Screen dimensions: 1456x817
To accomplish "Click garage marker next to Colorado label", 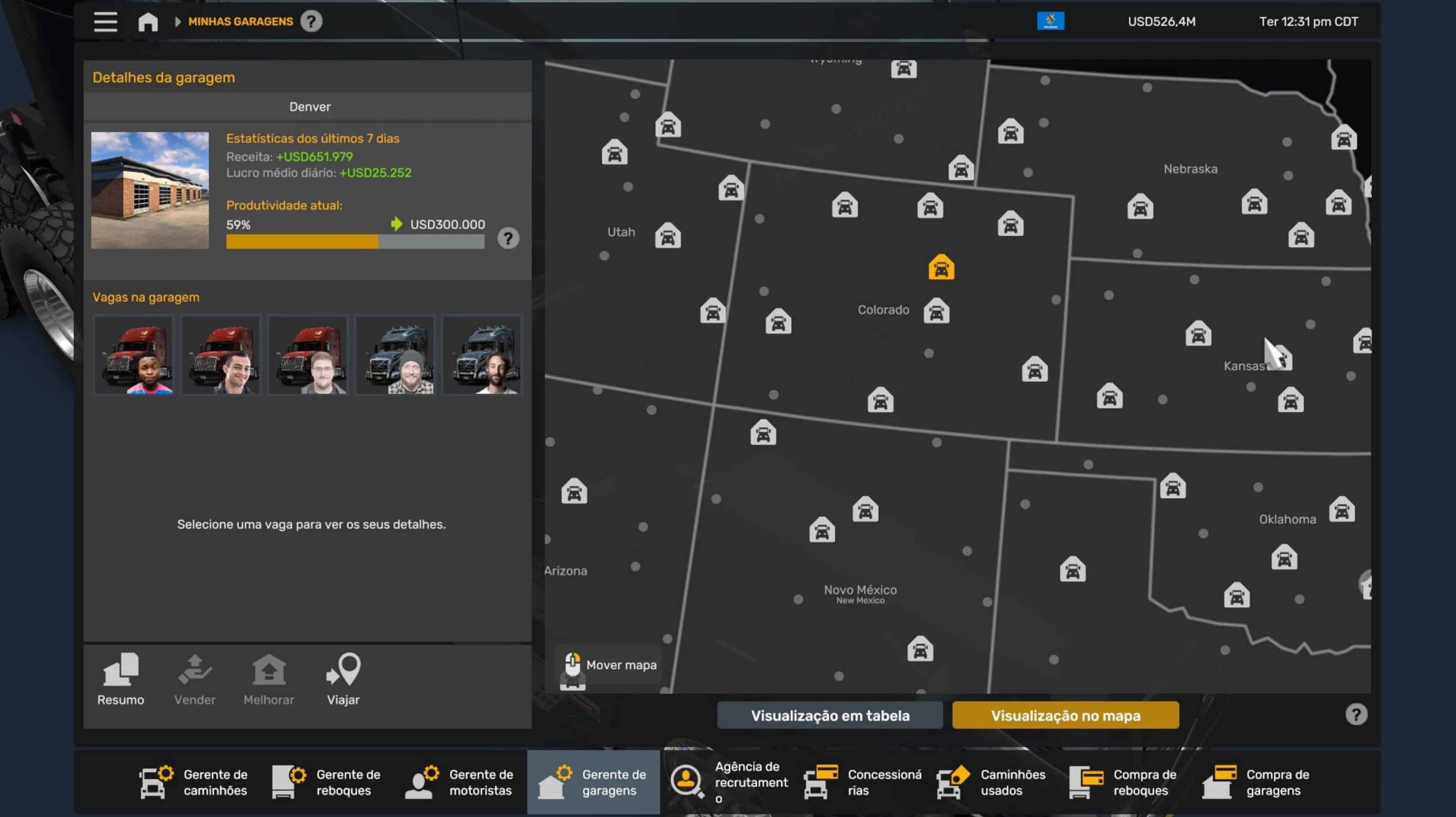I will (936, 311).
